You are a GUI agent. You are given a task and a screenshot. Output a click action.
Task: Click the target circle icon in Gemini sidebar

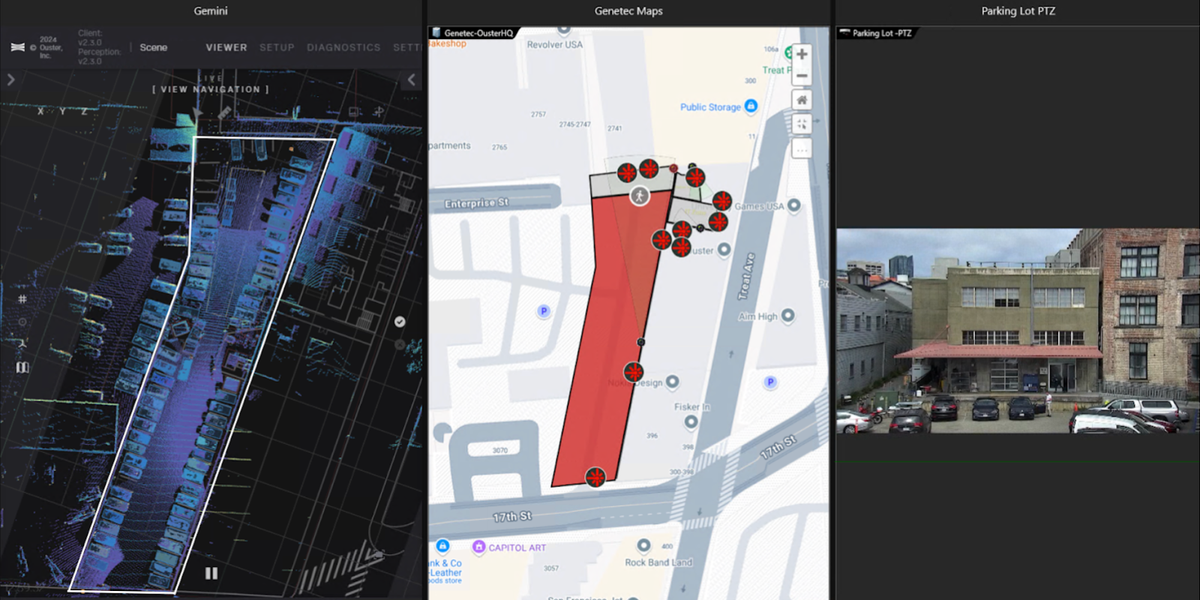tap(22, 322)
